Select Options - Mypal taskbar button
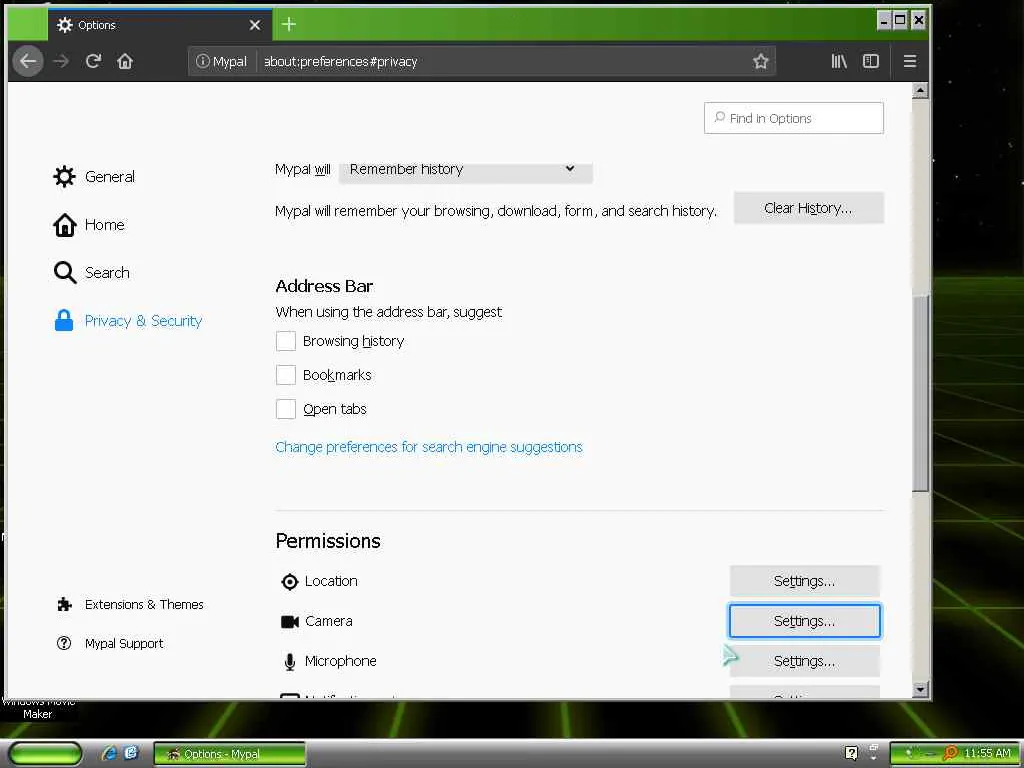The height and width of the screenshot is (768, 1024). [x=229, y=754]
